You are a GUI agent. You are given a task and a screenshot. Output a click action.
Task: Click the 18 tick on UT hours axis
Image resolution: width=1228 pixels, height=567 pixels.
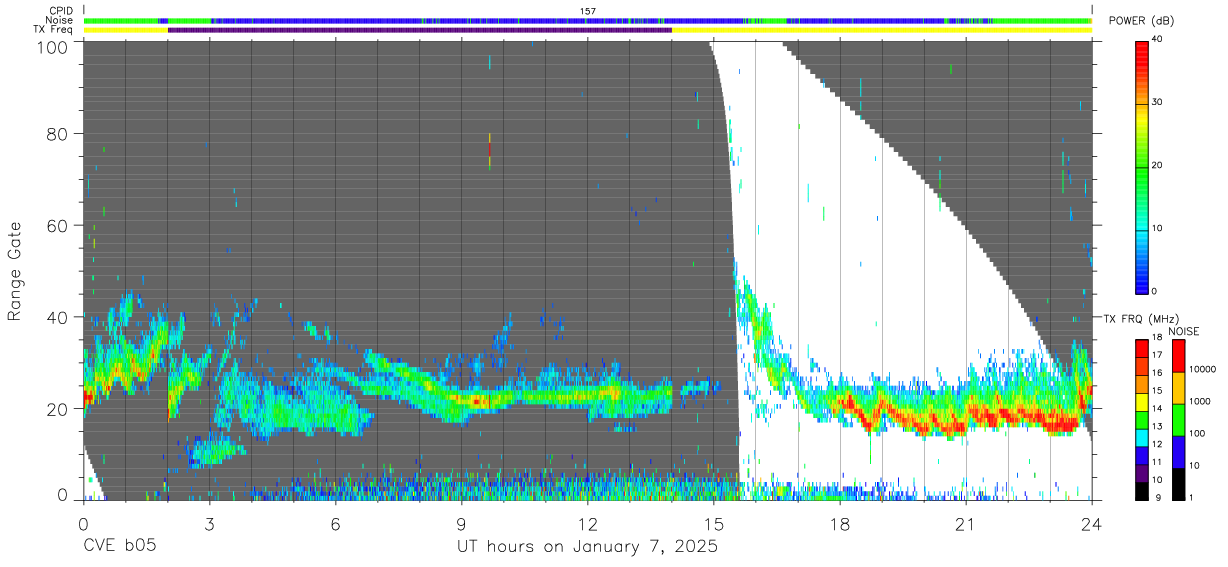point(840,523)
